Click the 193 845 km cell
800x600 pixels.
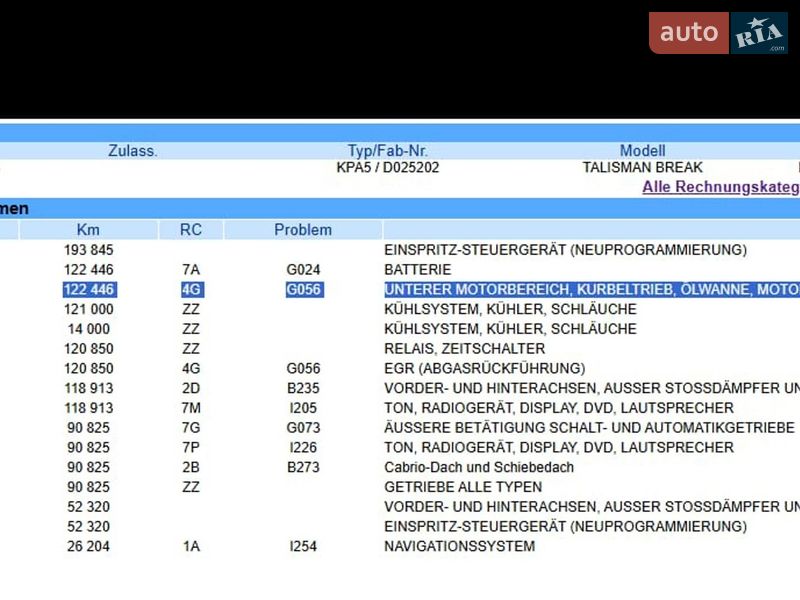coord(89,250)
